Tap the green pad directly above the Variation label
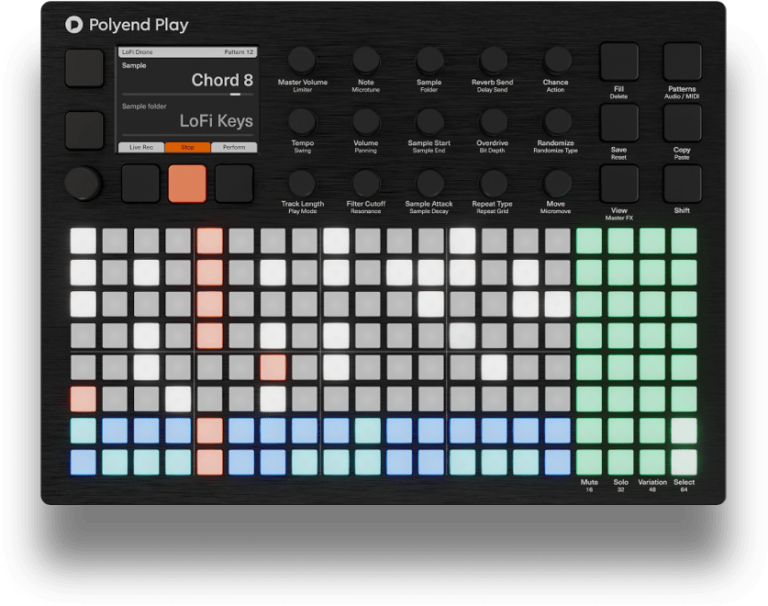 pyautogui.click(x=652, y=462)
